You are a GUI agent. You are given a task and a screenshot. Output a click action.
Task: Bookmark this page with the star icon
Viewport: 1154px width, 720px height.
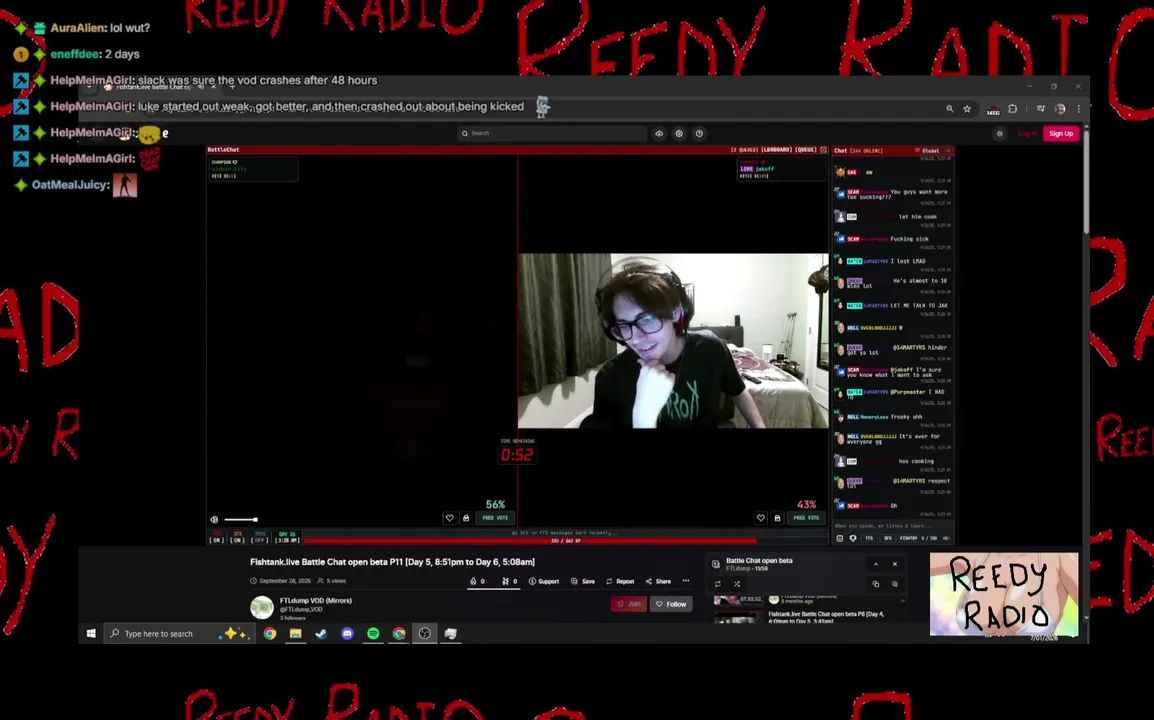pos(967,109)
